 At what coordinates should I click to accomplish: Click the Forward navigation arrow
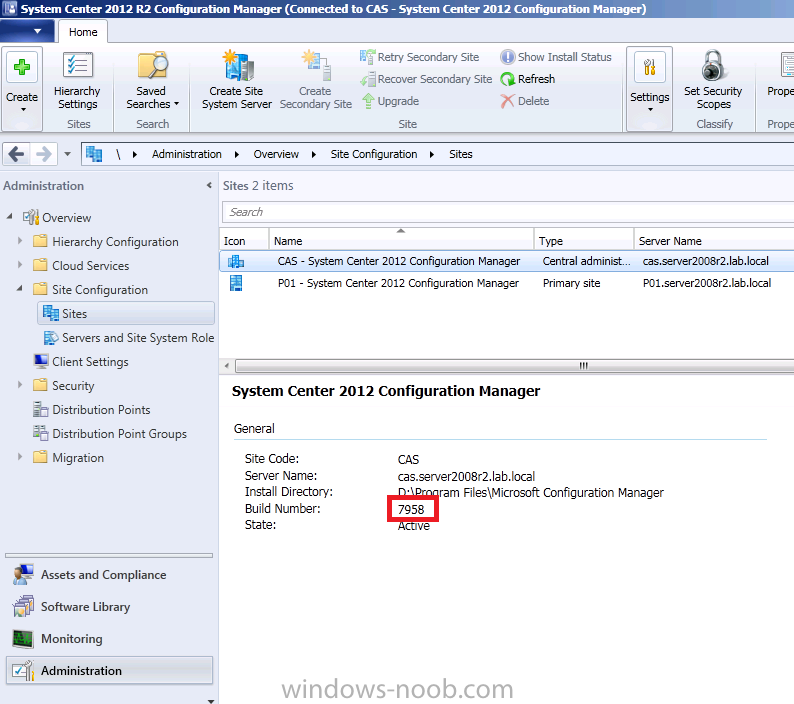(44, 154)
